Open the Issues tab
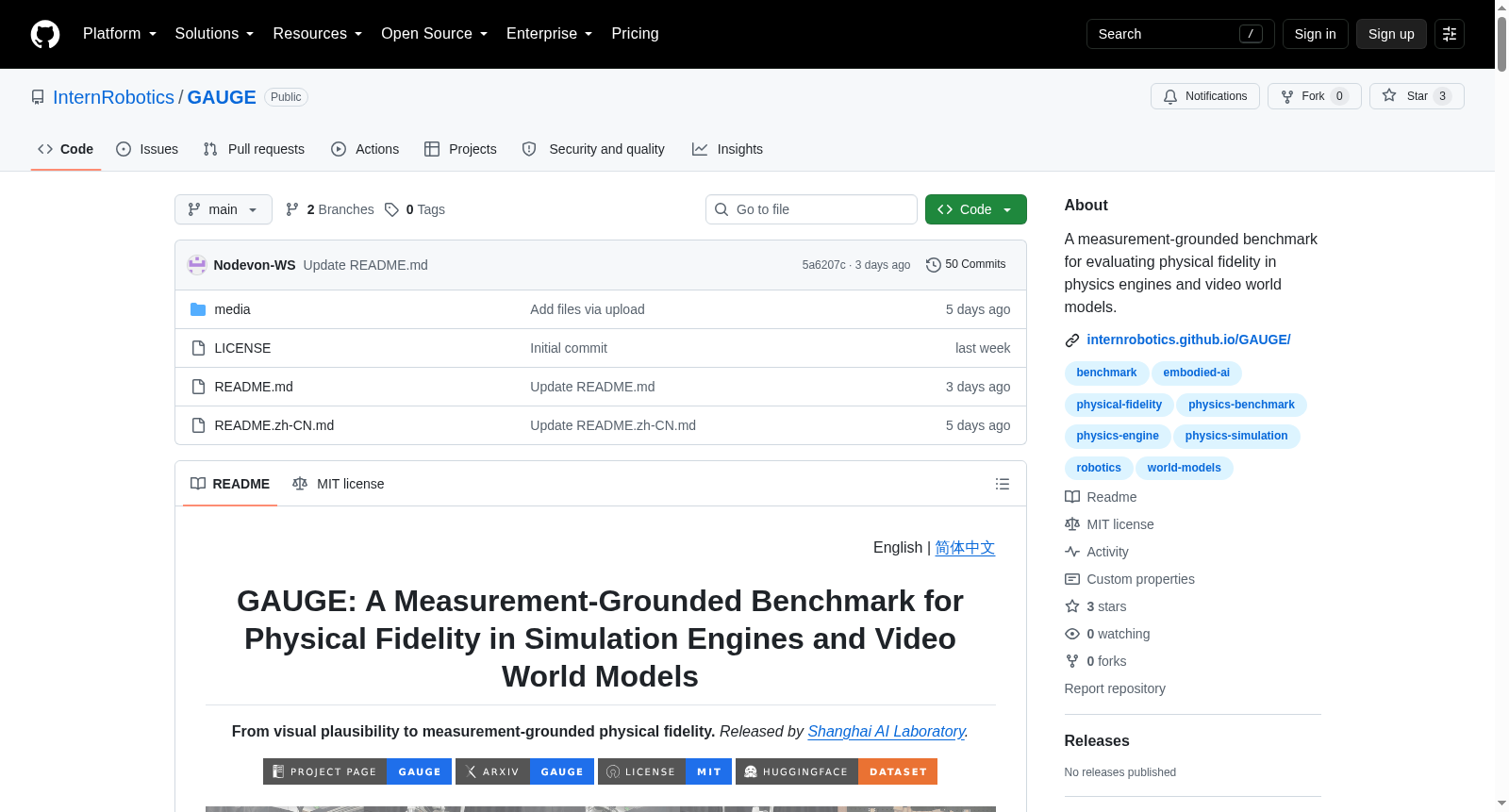The width and height of the screenshot is (1509, 812). (x=147, y=149)
